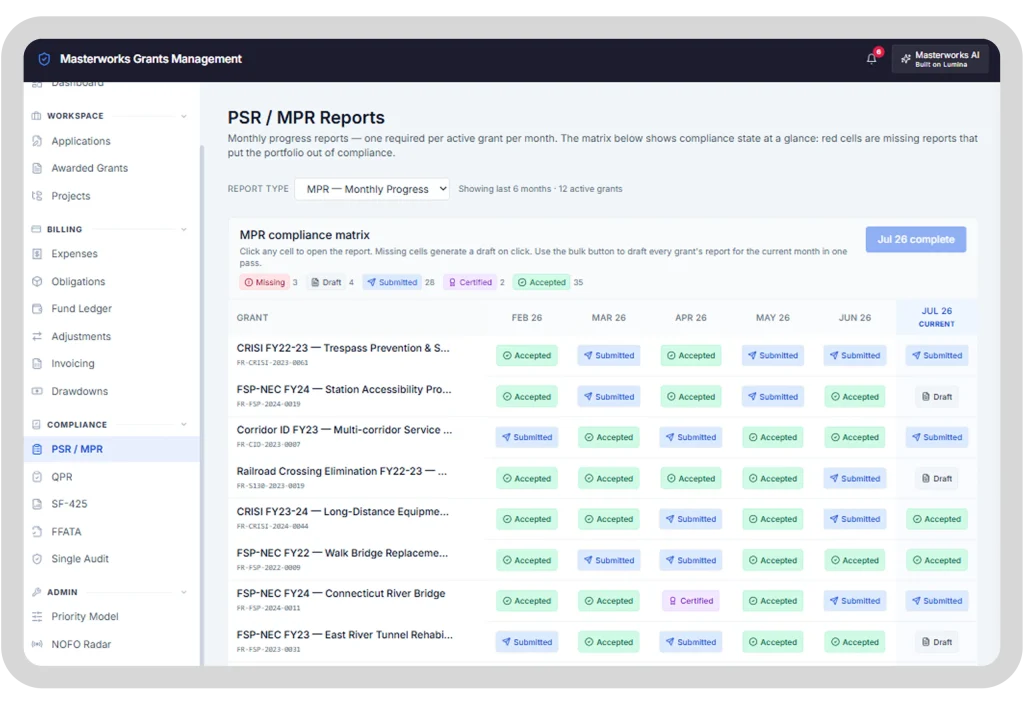This screenshot has height=705, width=1024.
Task: Open Jul 26 Accepted cell for Walk Bridge Replacement
Action: click(x=936, y=560)
